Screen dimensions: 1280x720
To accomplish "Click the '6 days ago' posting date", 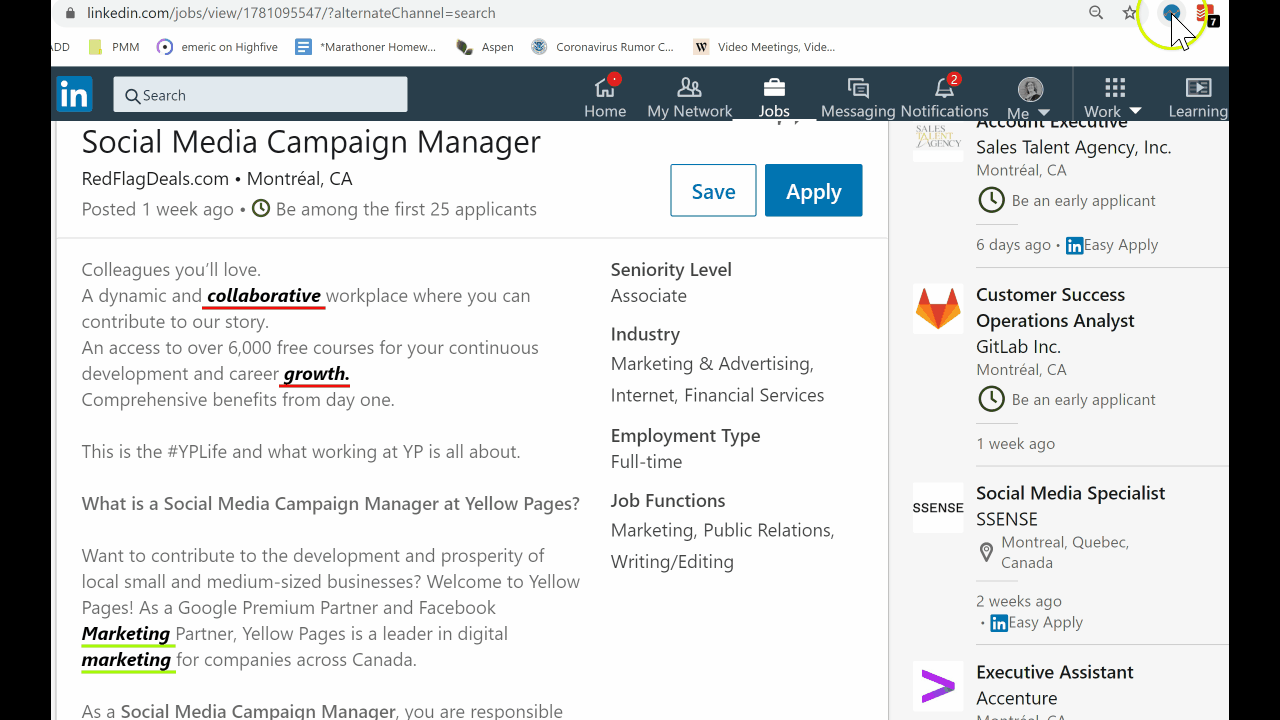I will [x=1013, y=245].
